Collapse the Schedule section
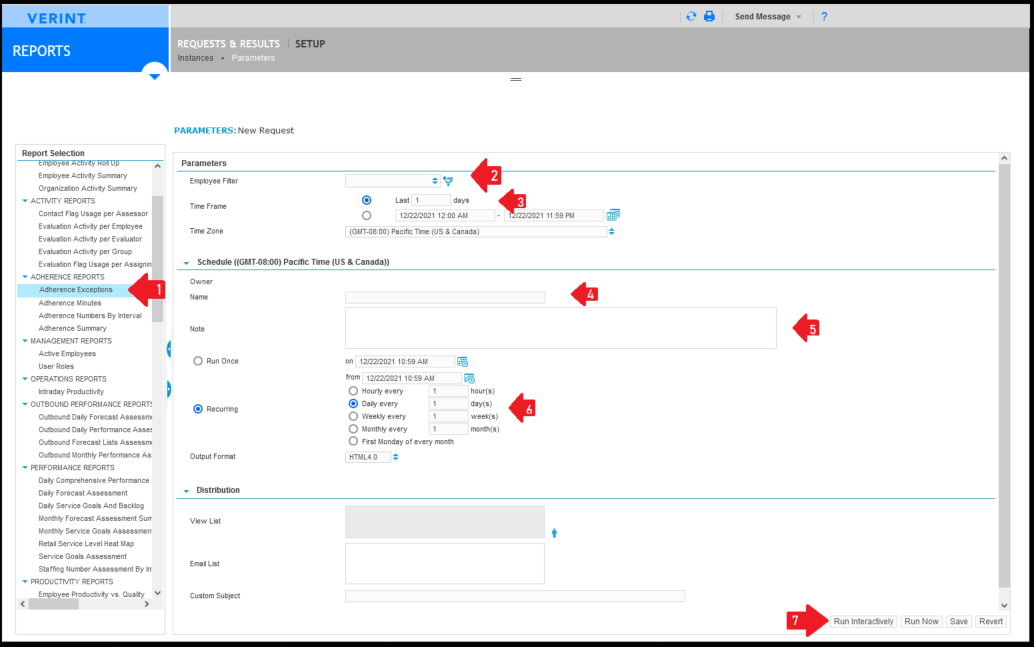This screenshot has width=1034, height=647. [x=187, y=262]
